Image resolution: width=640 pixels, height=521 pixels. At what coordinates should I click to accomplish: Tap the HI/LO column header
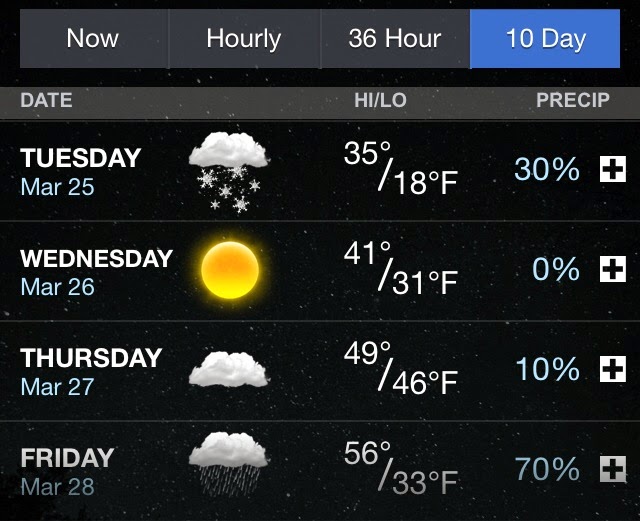tap(383, 100)
